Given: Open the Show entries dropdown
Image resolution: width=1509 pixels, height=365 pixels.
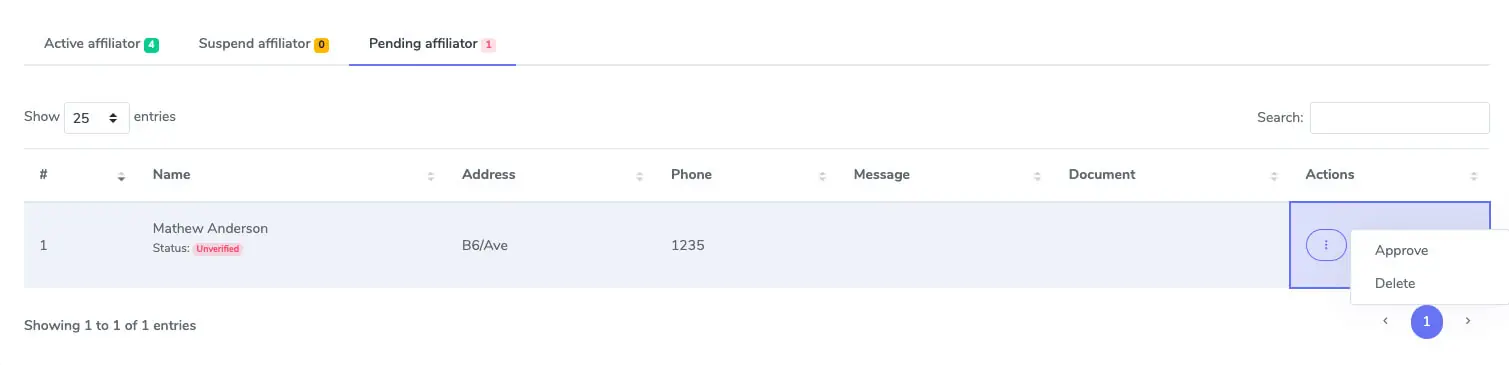Looking at the screenshot, I should tap(97, 118).
